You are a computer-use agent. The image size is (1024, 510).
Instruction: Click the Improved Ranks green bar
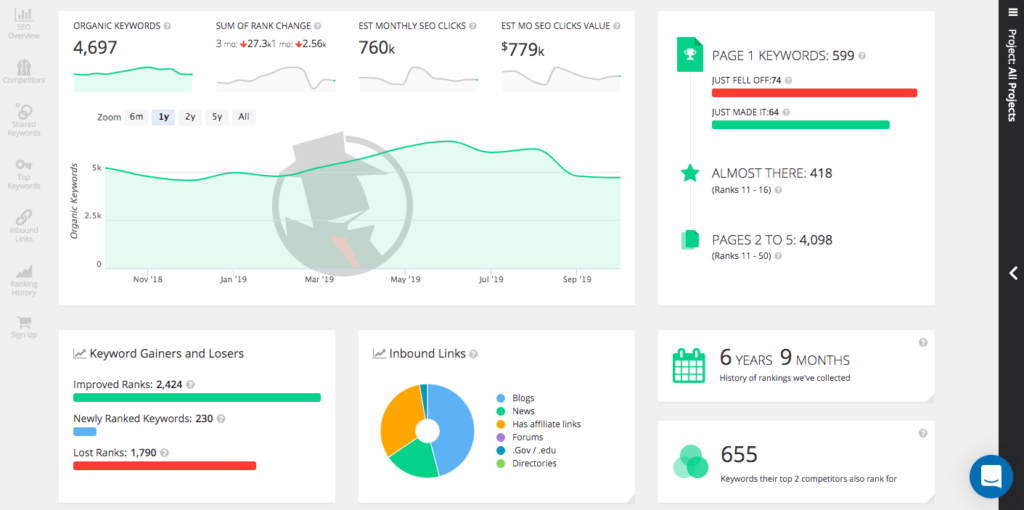[196, 397]
